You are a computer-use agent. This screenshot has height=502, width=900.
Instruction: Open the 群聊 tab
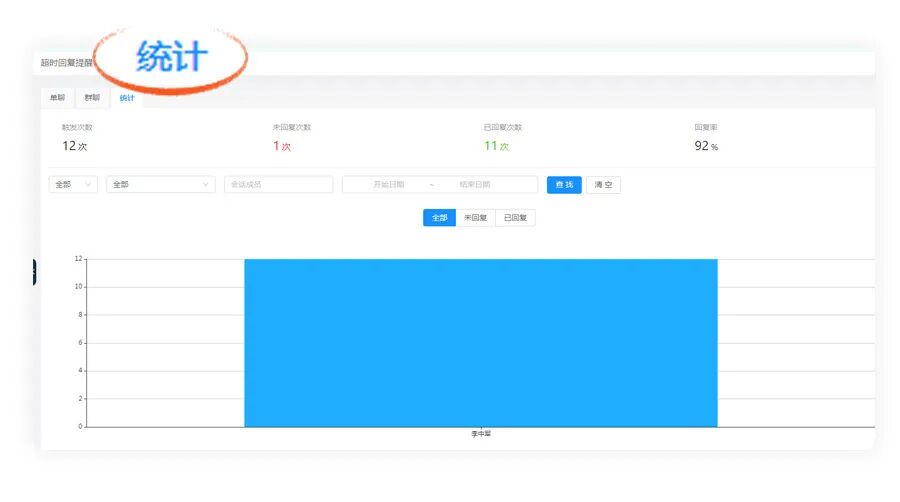coord(92,98)
